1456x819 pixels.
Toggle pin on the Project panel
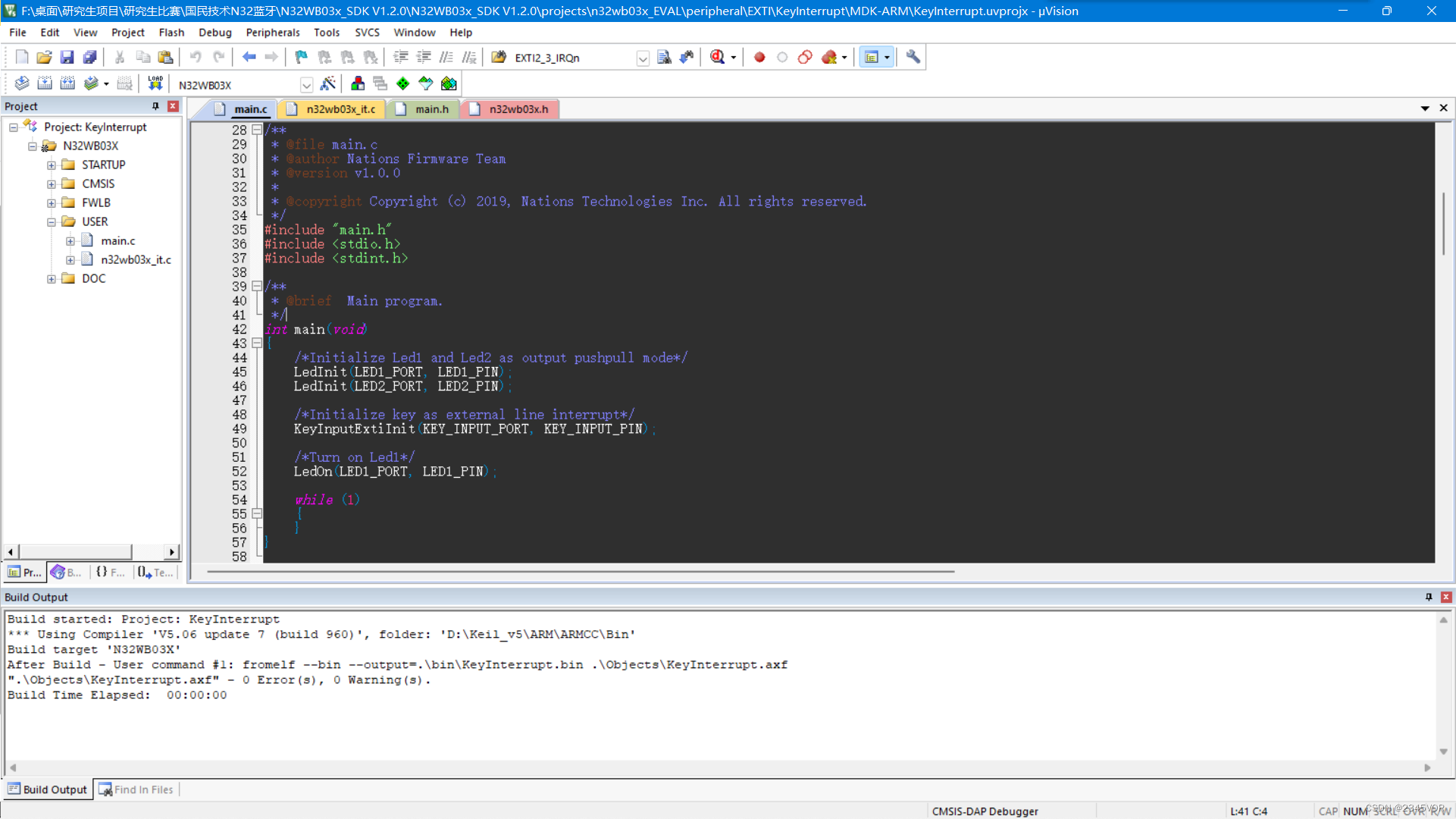click(155, 106)
